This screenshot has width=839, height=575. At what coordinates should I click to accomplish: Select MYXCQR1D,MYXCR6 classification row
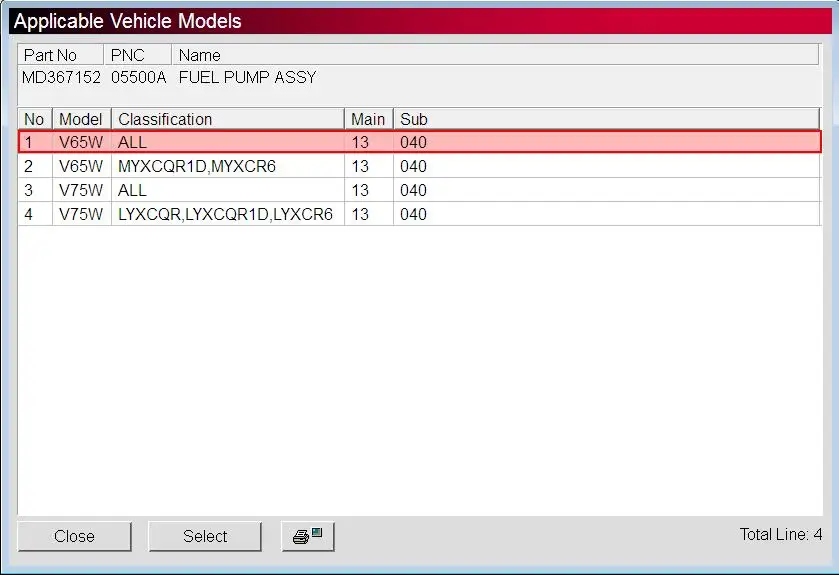[x=227, y=166]
